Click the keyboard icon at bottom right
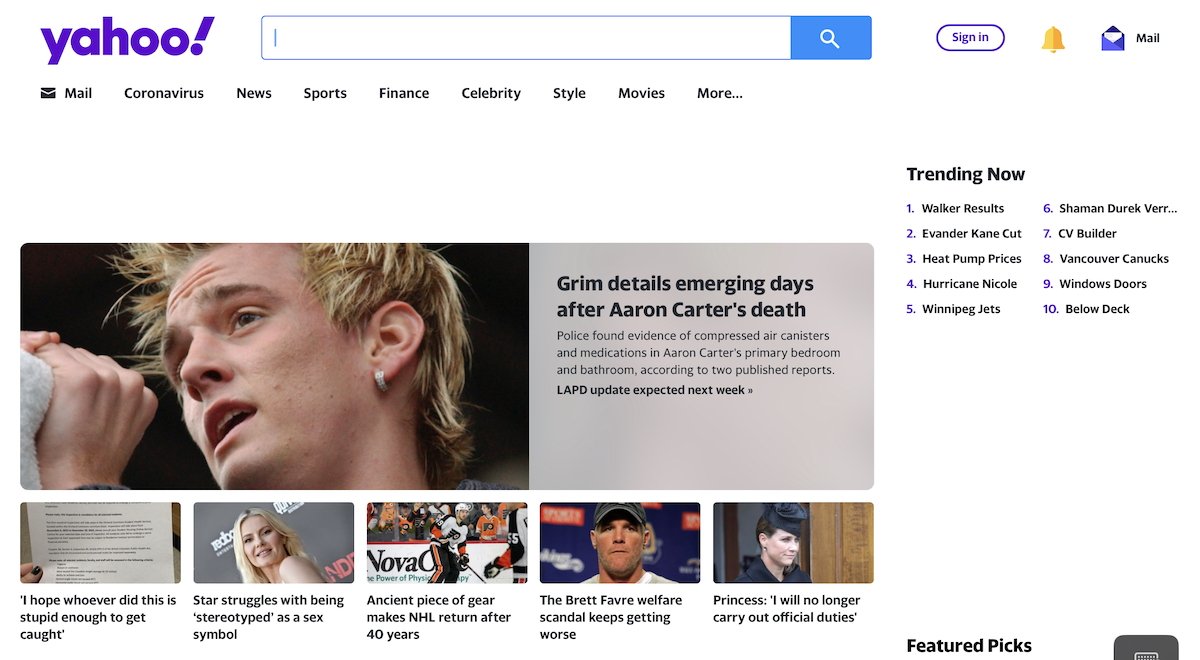Image resolution: width=1200 pixels, height=660 pixels. coord(1146,655)
